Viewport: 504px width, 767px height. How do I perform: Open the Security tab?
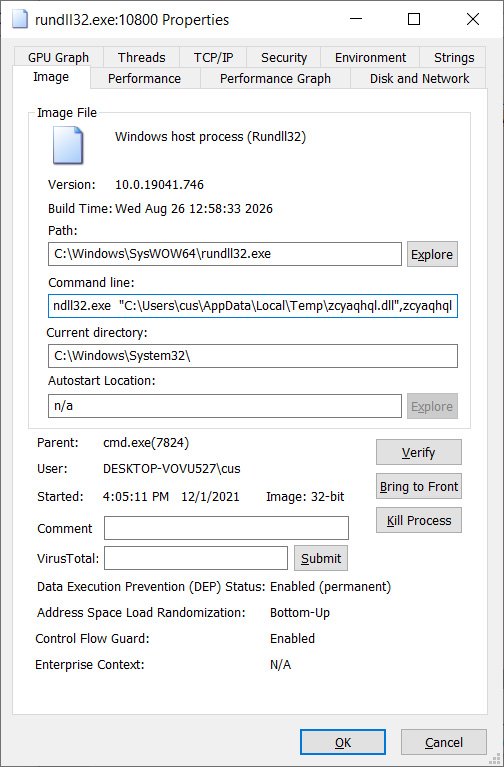(284, 57)
